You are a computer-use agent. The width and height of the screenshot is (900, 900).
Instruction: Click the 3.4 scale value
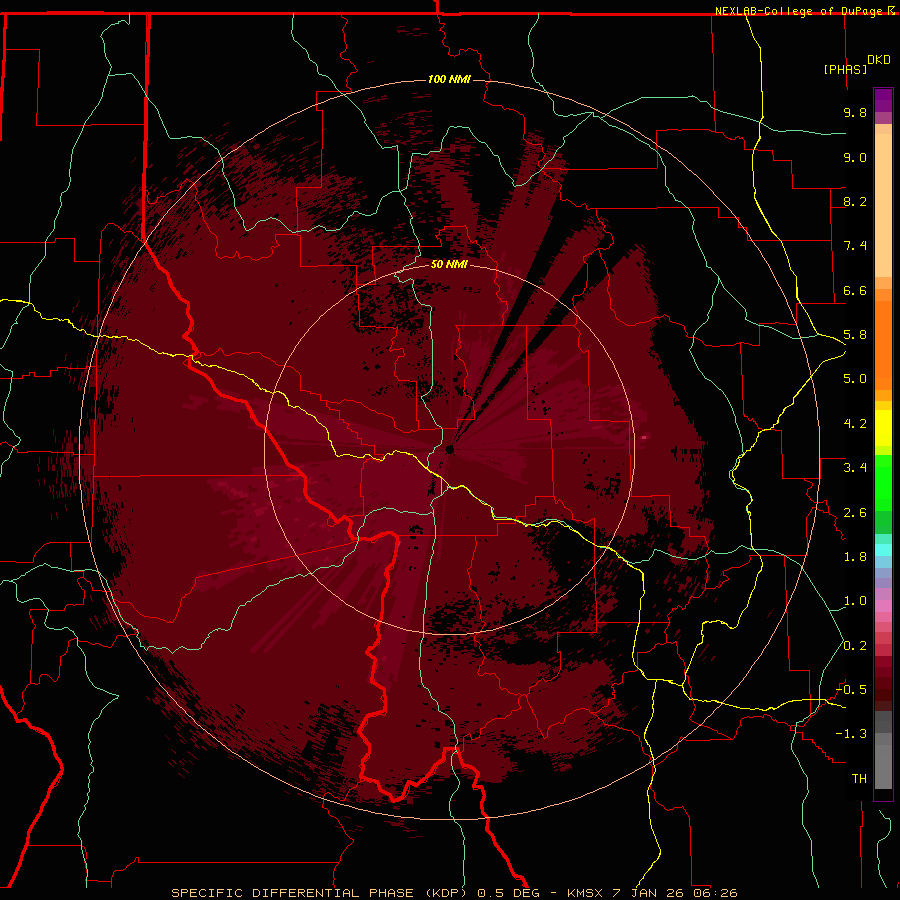click(x=855, y=468)
